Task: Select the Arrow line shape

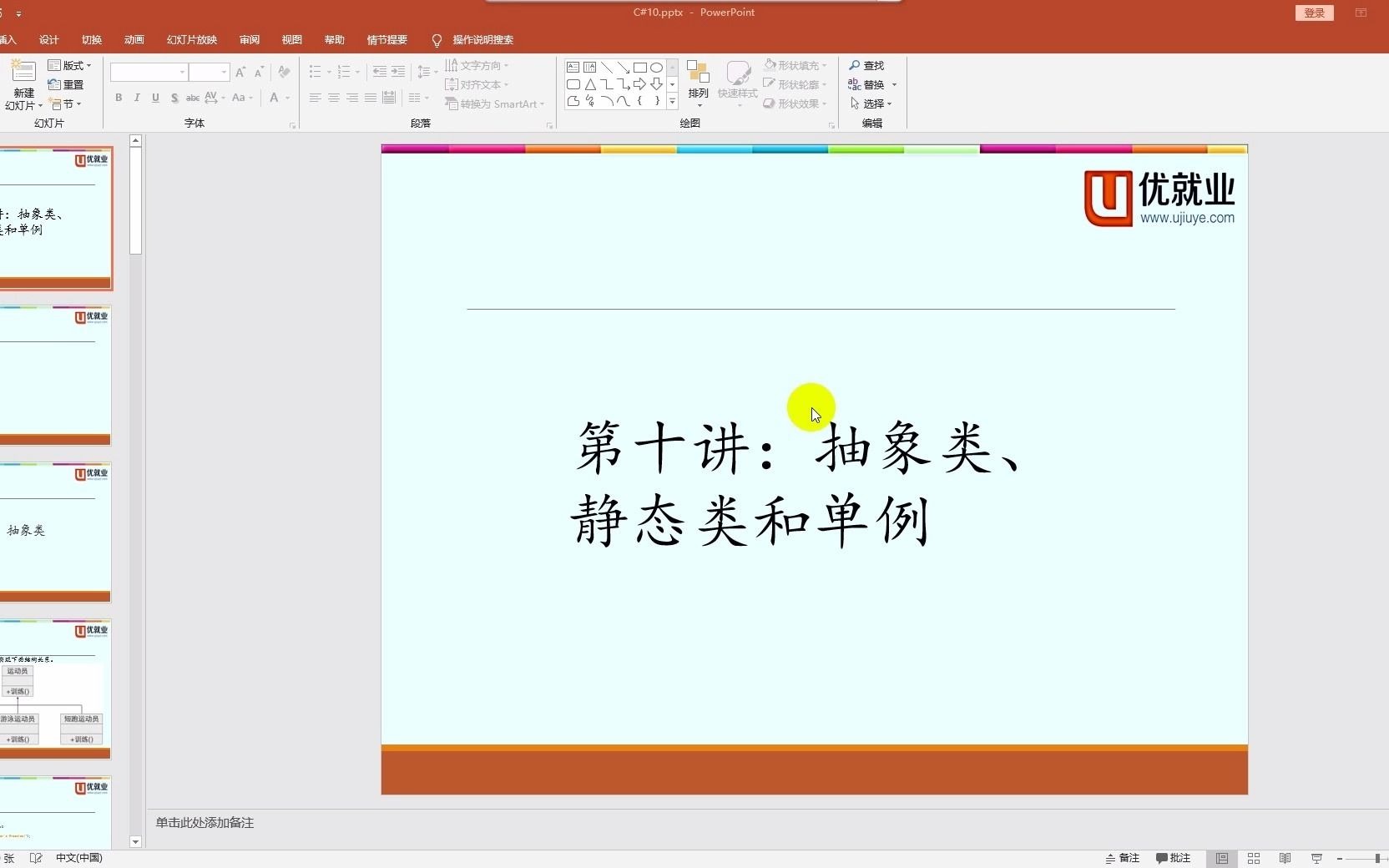Action: 624,68
